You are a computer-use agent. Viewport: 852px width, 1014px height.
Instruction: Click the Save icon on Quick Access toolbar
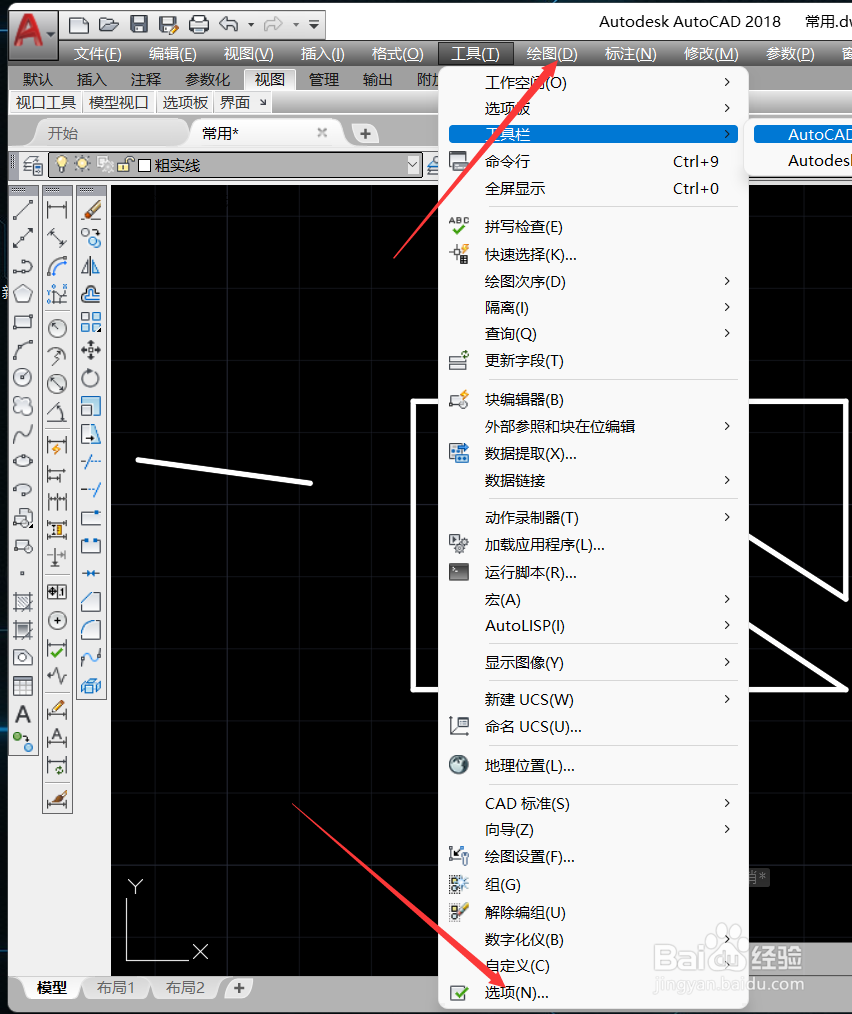pyautogui.click(x=139, y=24)
